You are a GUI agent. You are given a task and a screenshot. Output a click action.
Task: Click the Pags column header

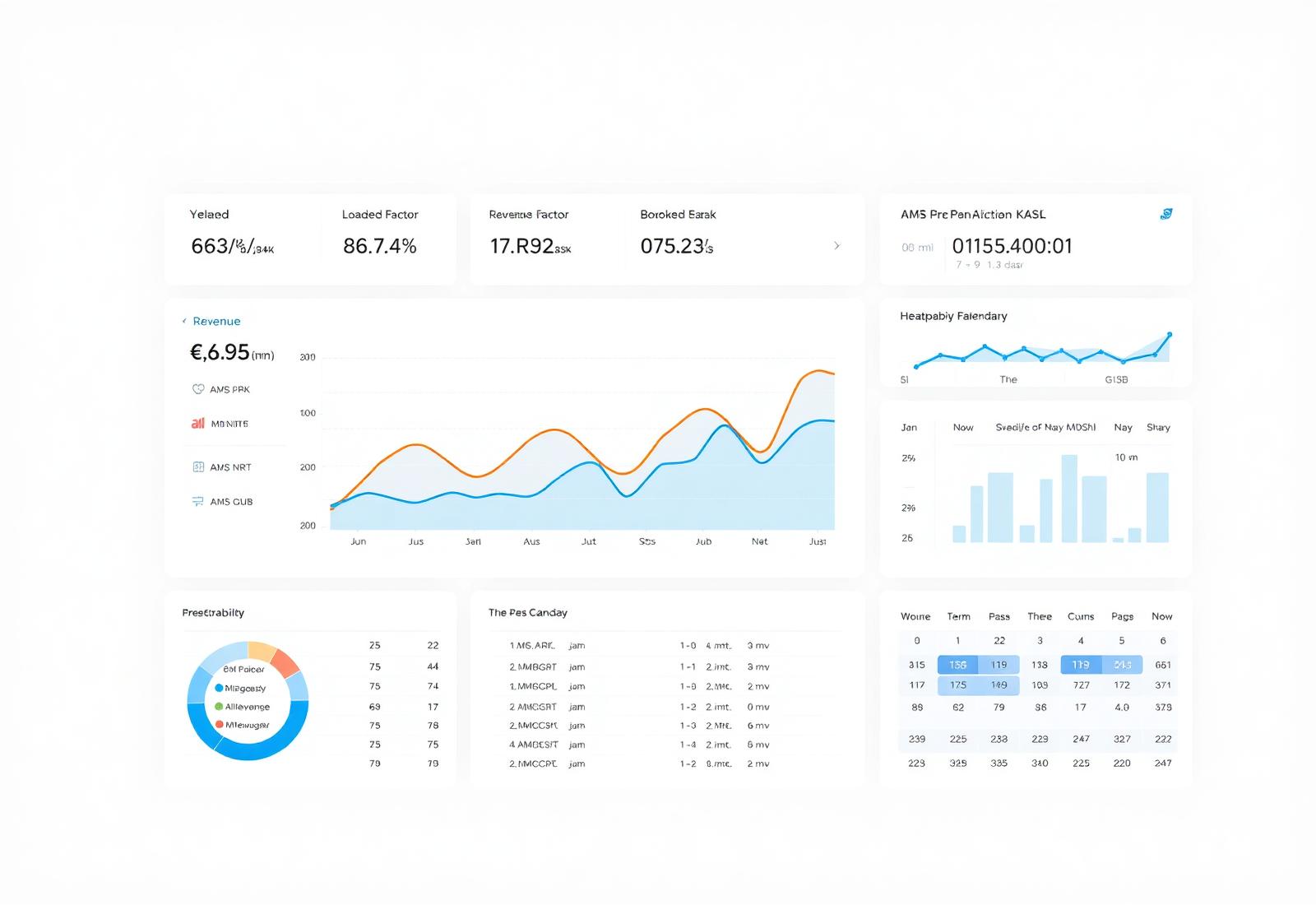(x=1122, y=616)
